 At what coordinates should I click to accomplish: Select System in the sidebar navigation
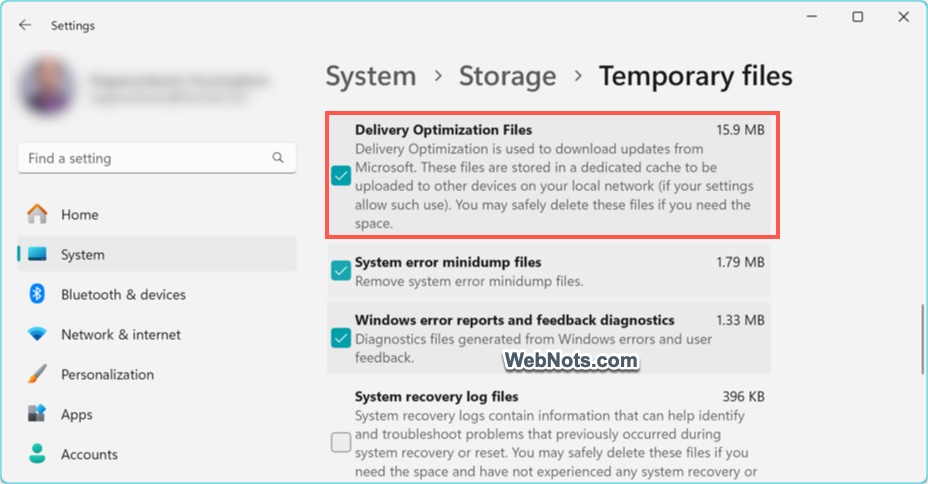82,254
